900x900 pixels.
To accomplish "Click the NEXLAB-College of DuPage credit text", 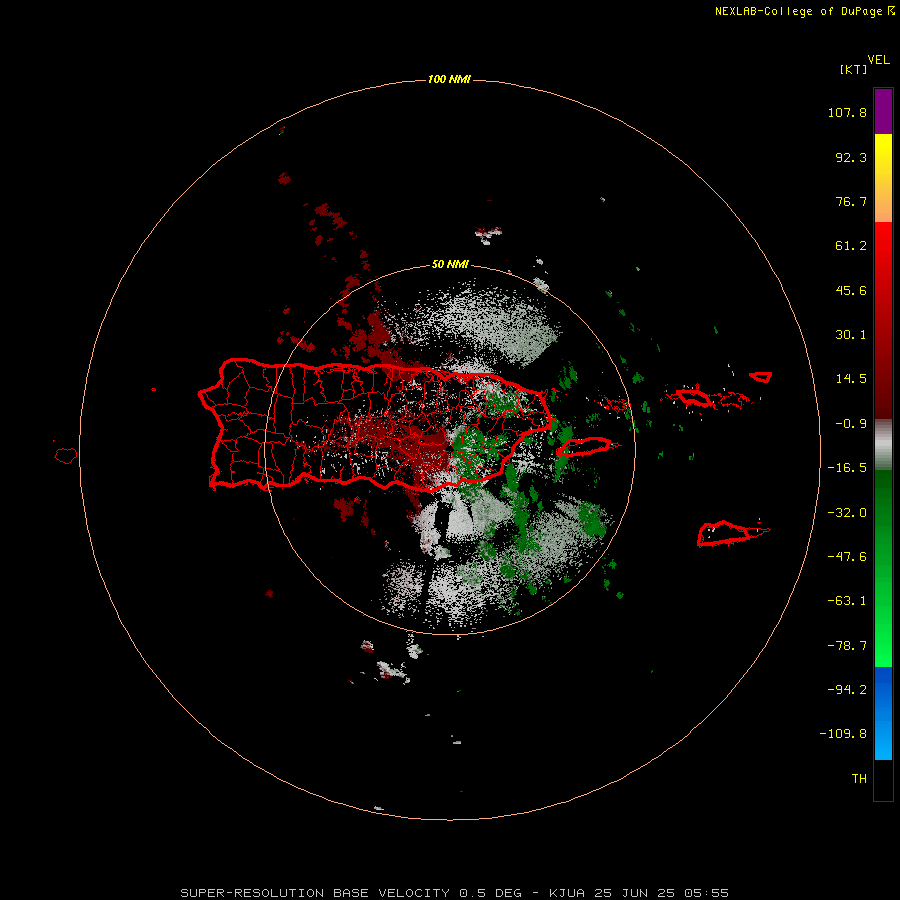I will click(804, 11).
